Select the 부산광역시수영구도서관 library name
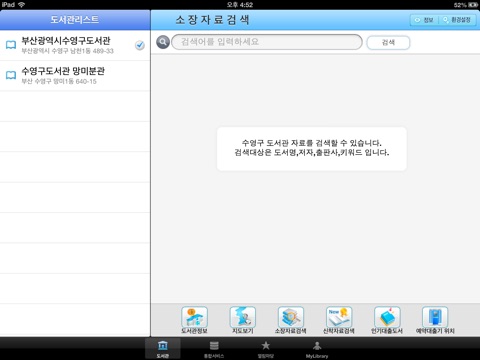Screen dimensions: 480x360 [66, 41]
